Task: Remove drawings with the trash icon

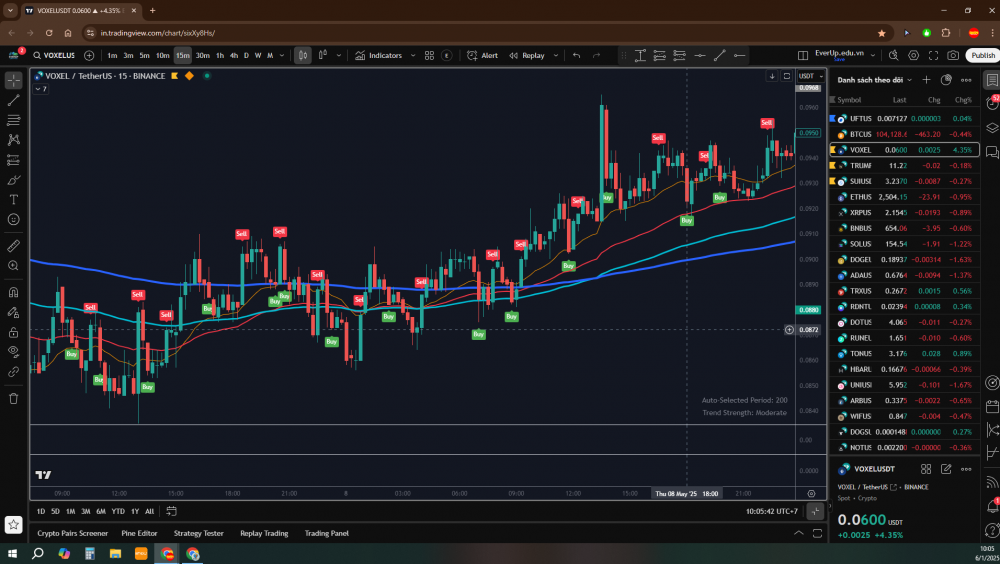Action: [13, 399]
